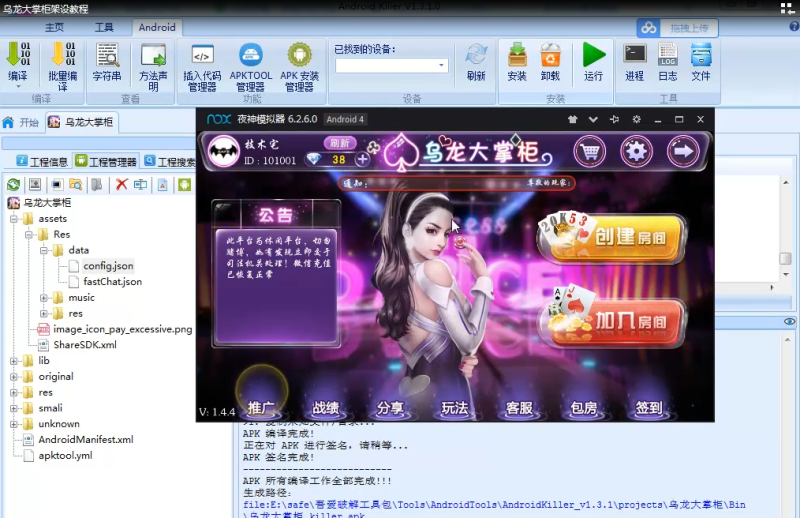This screenshot has height=518, width=800.
Task: Click the 卸载 uninstall icon
Action: tap(550, 55)
